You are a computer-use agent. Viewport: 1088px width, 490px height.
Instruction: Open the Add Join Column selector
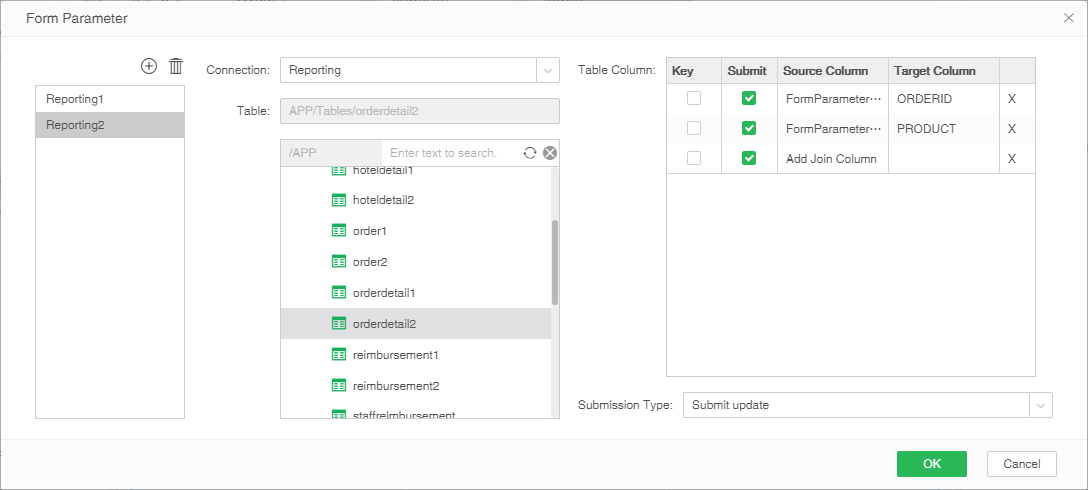click(831, 159)
